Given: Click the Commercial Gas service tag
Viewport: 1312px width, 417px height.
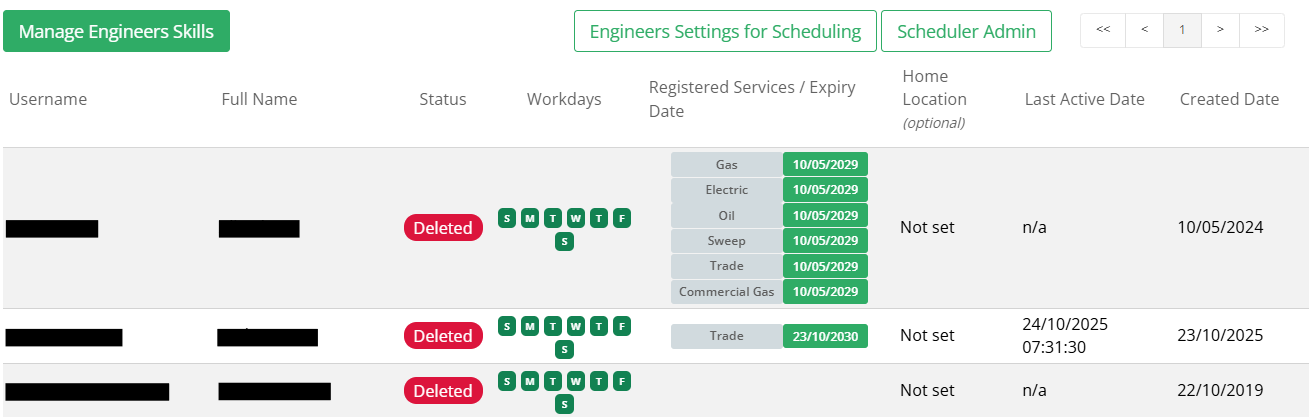Looking at the screenshot, I should coord(727,292).
